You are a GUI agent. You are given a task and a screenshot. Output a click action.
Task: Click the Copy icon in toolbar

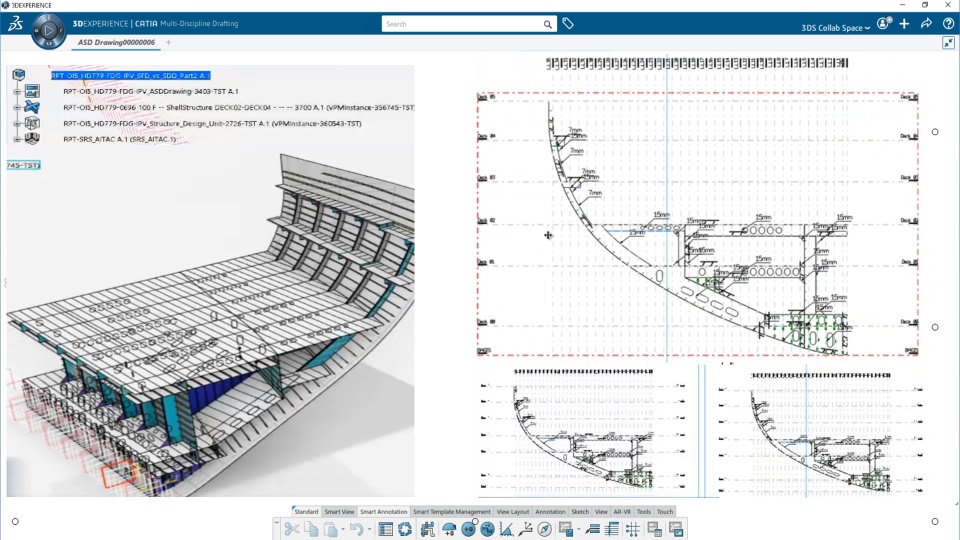(311, 529)
